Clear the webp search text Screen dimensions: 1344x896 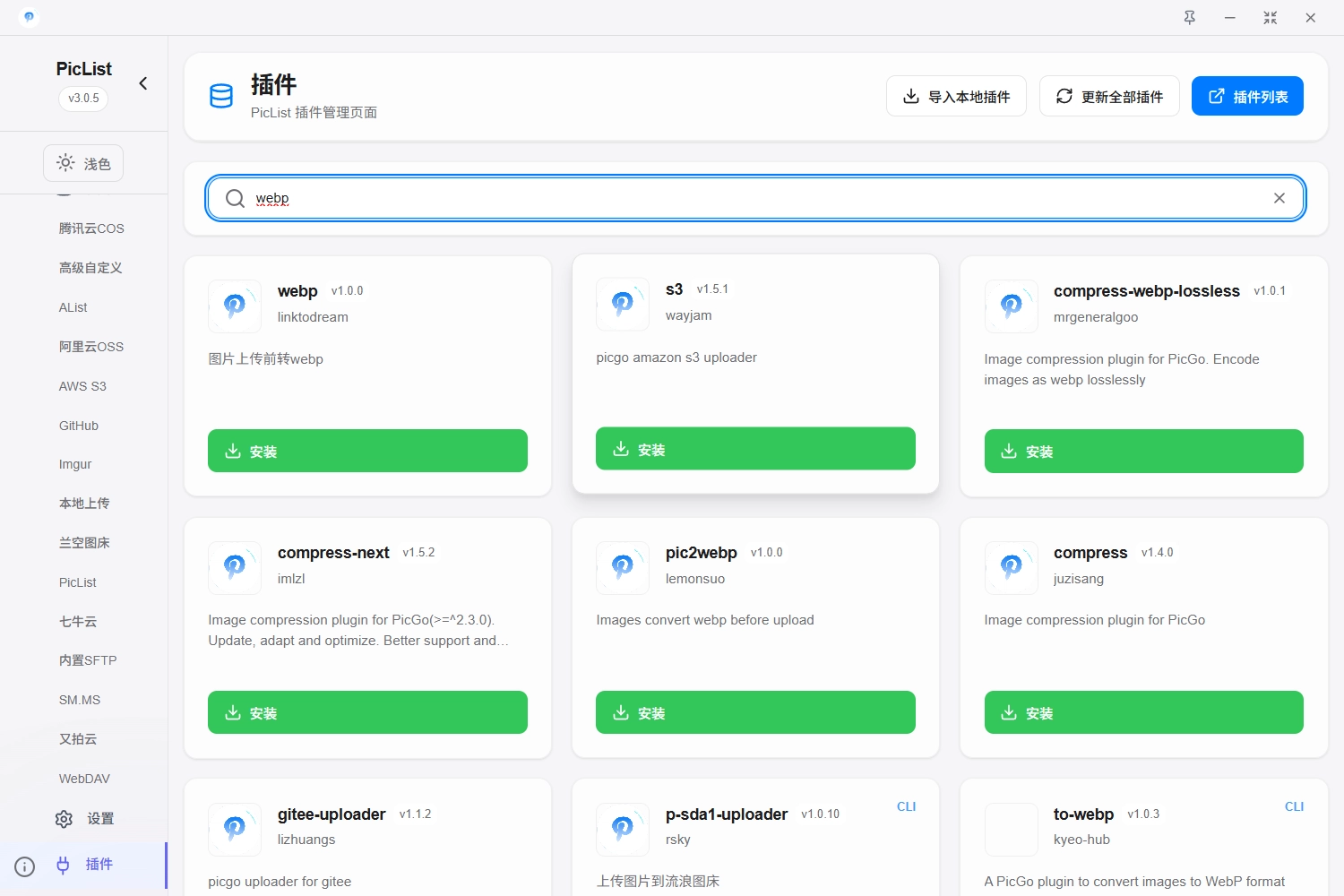point(1279,198)
